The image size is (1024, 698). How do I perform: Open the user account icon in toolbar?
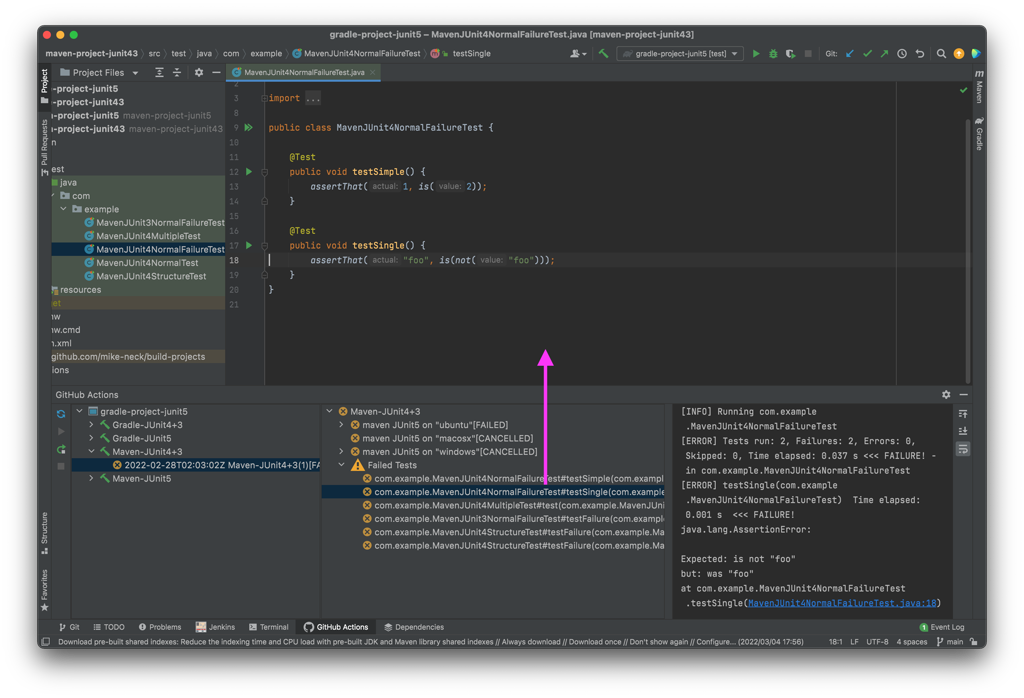[x=577, y=54]
